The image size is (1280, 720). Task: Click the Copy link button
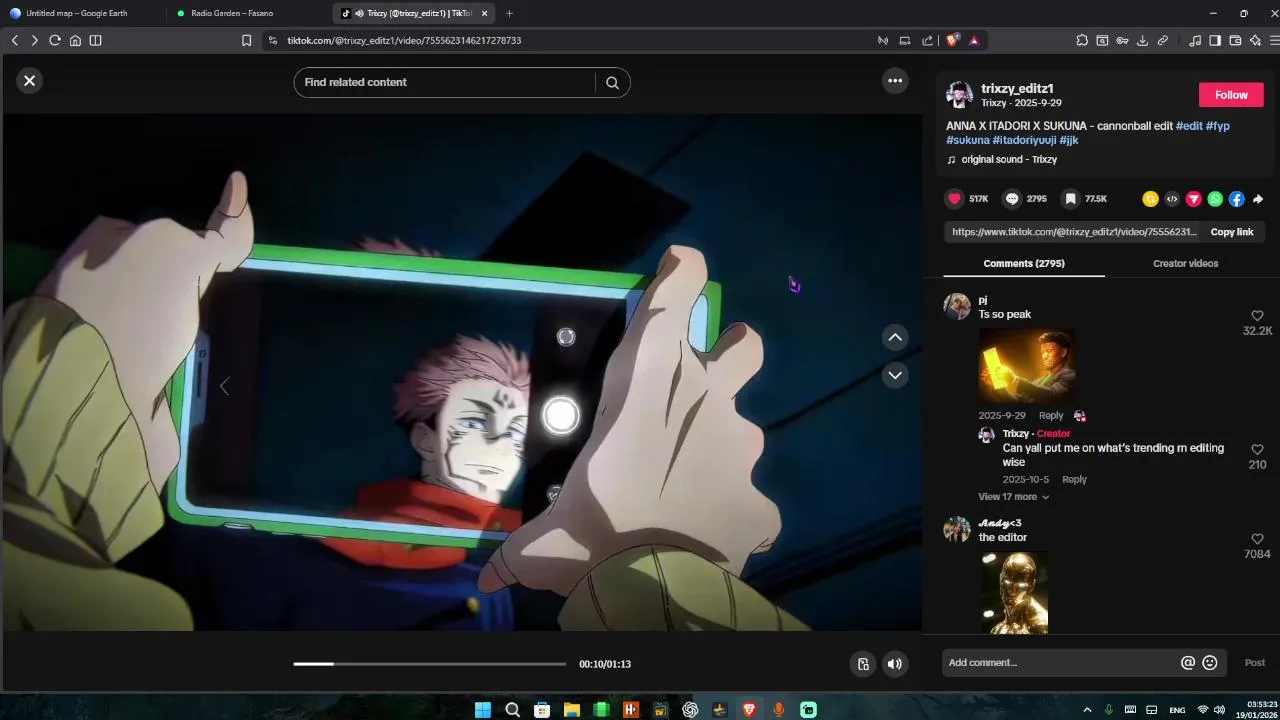tap(1232, 232)
